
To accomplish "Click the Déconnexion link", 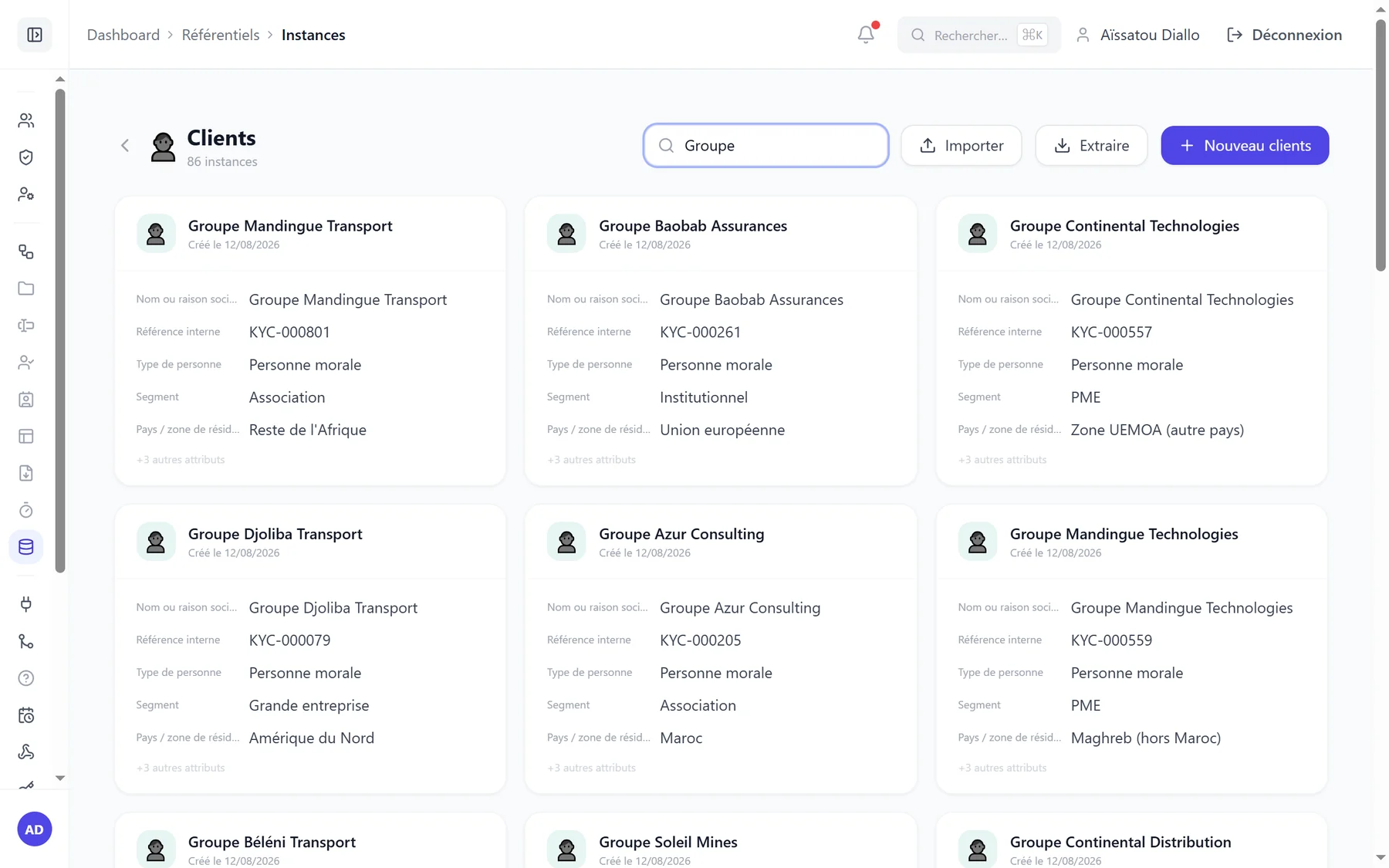I will click(1285, 35).
